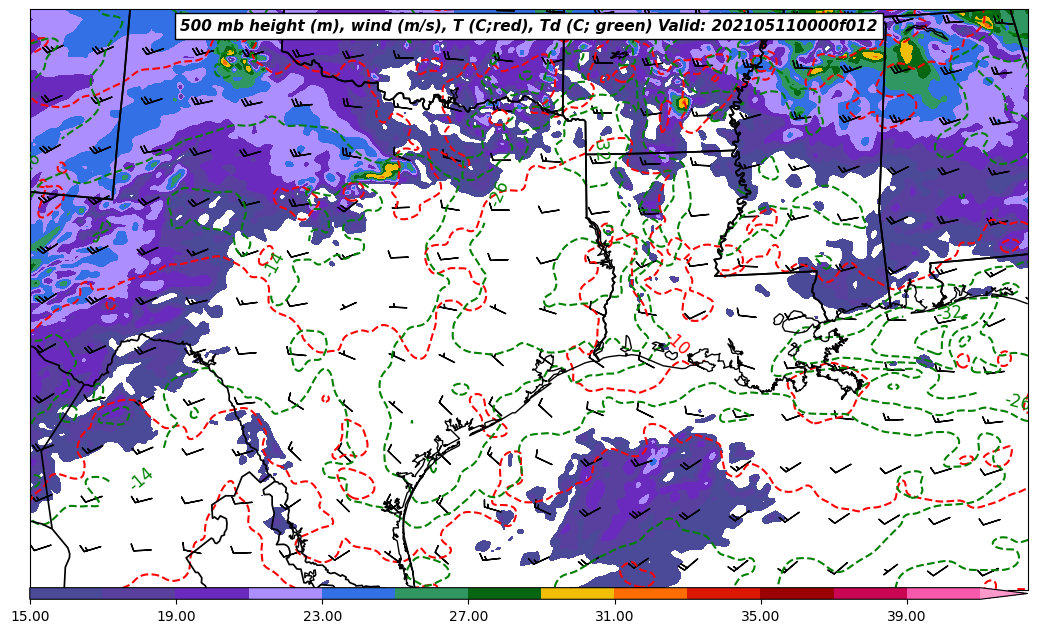Click the 31.00 colorbar tick label
The height and width of the screenshot is (633, 1037).
point(614,616)
